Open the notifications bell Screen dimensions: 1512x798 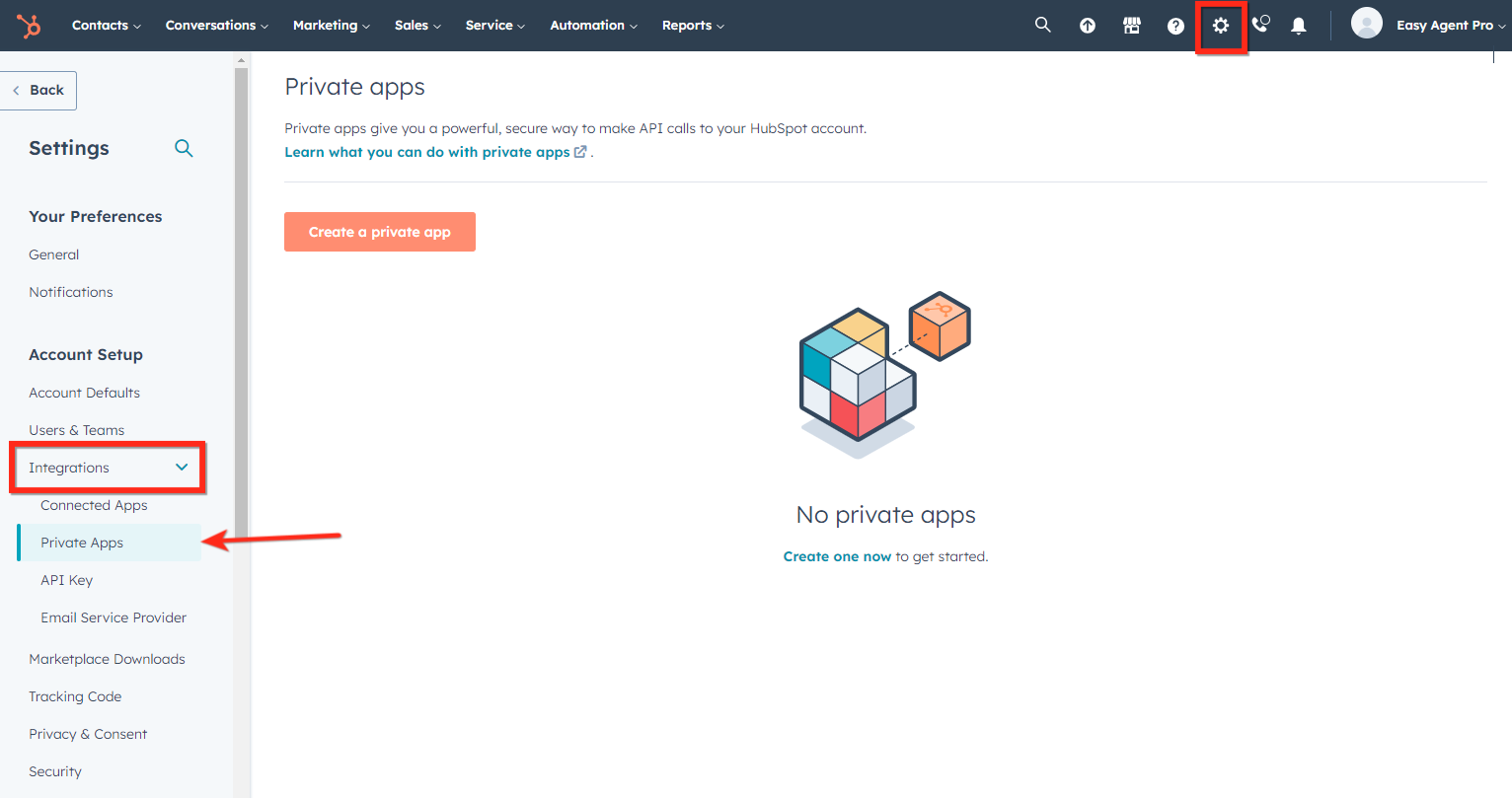coord(1299,26)
